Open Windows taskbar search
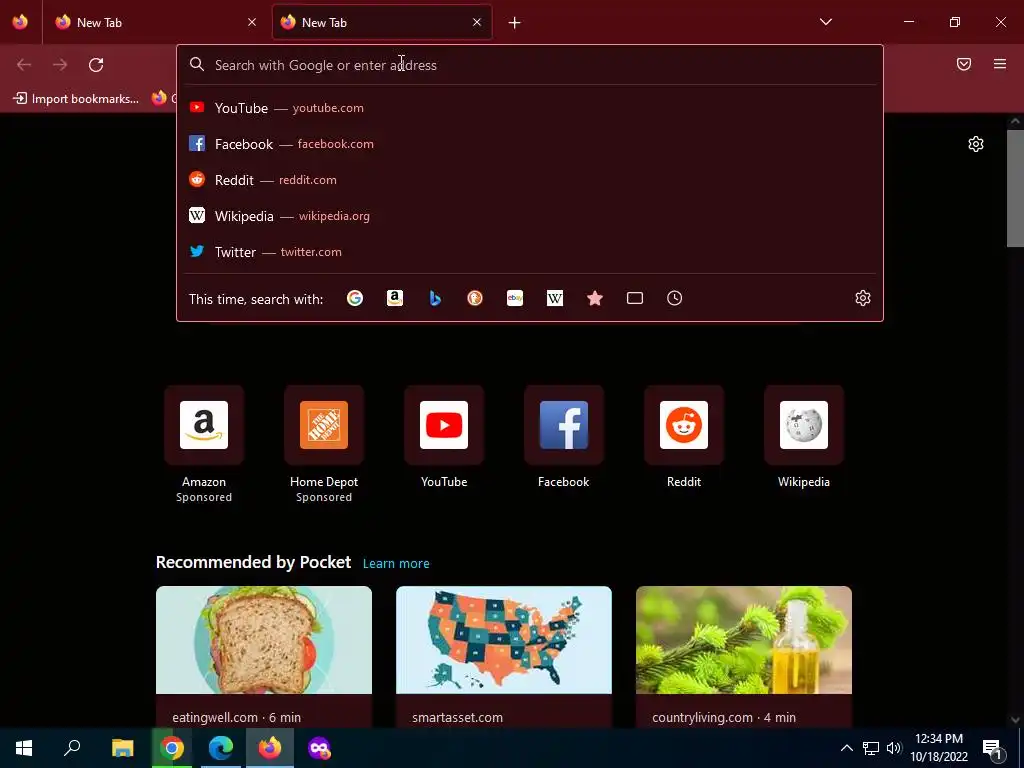1024x768 pixels. pos(72,748)
